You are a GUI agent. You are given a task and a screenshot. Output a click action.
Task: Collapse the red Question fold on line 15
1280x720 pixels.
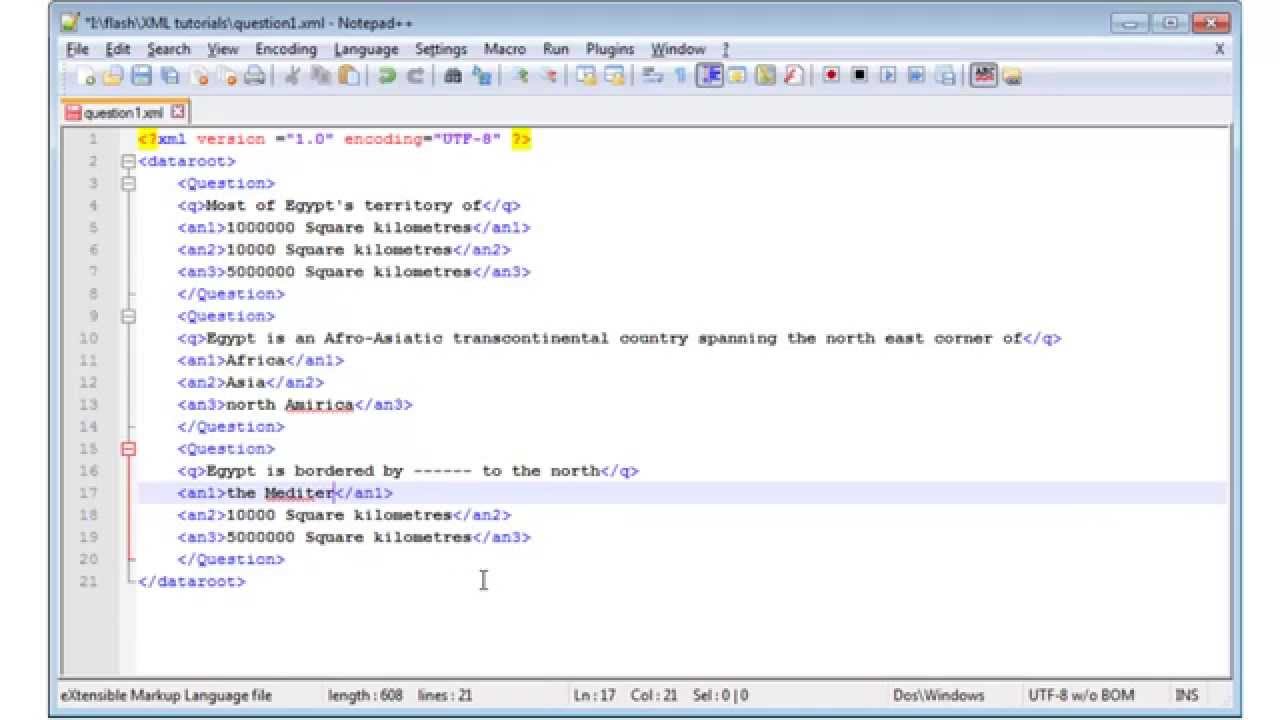point(127,449)
